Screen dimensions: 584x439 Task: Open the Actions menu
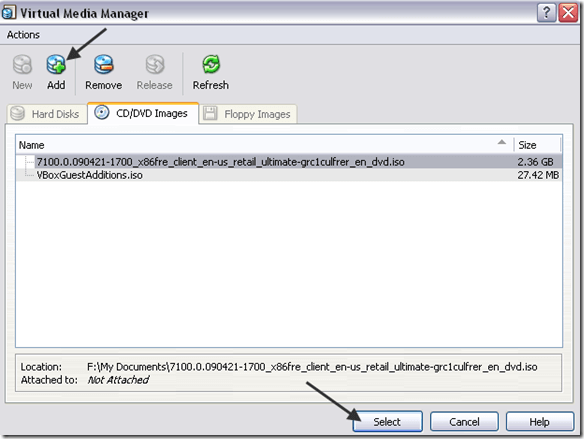coord(23,35)
